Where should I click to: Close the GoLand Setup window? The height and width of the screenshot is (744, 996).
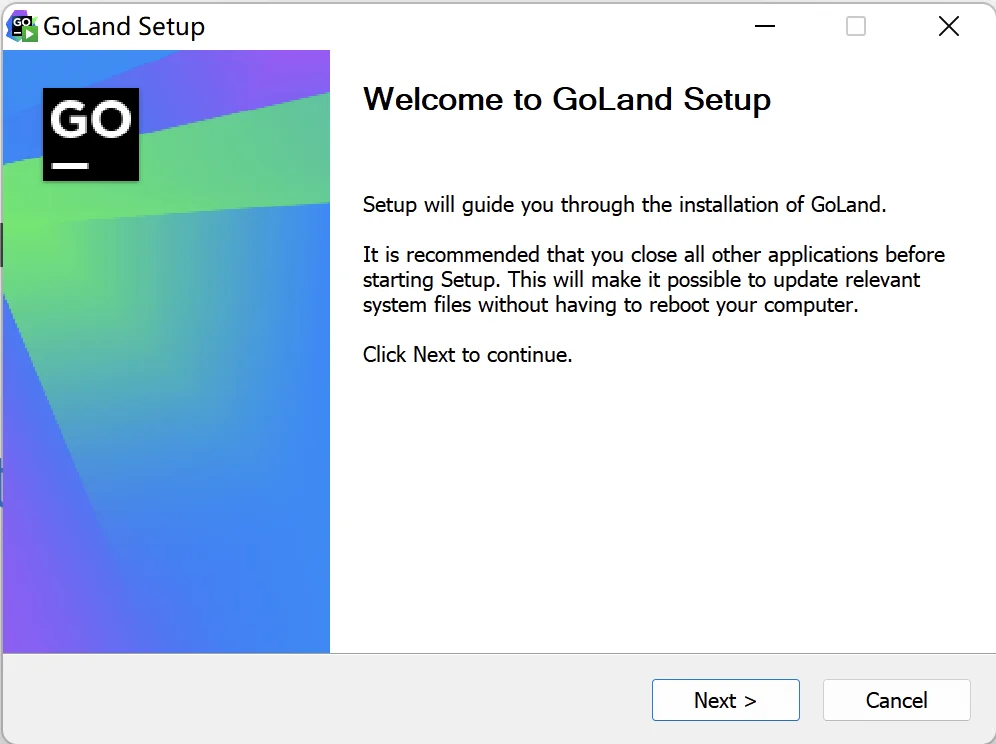[948, 26]
